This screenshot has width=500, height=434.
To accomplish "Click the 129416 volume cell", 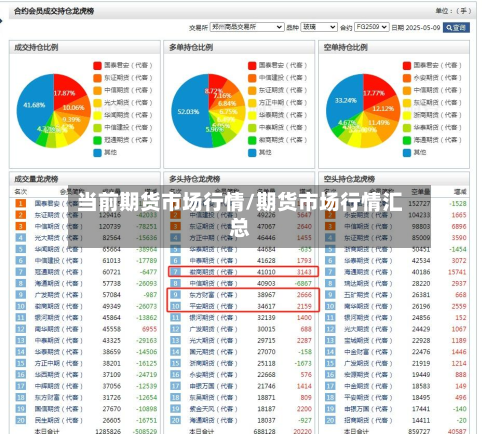I will pos(110,215).
